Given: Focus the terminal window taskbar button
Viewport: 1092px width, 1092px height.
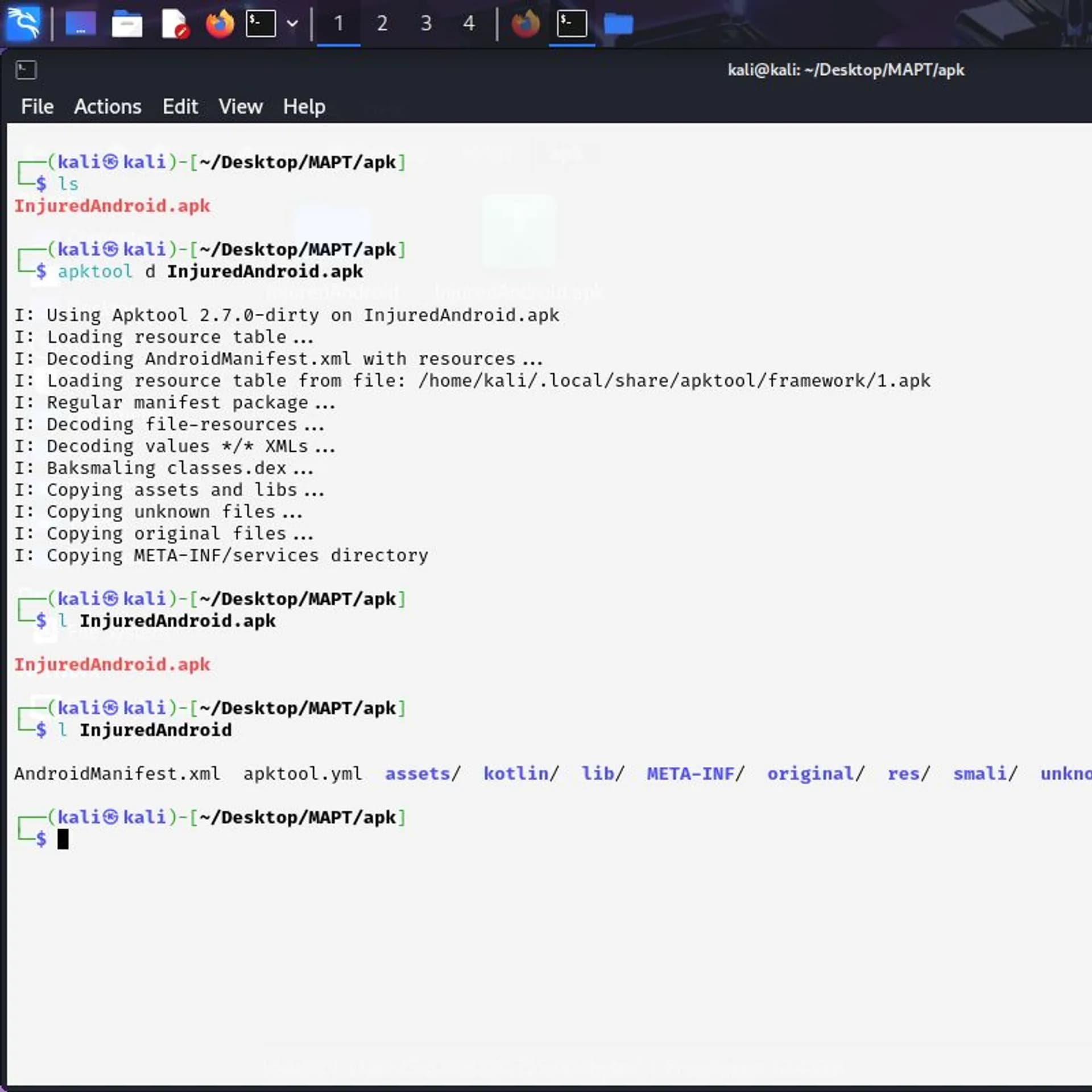Looking at the screenshot, I should click(x=572, y=24).
